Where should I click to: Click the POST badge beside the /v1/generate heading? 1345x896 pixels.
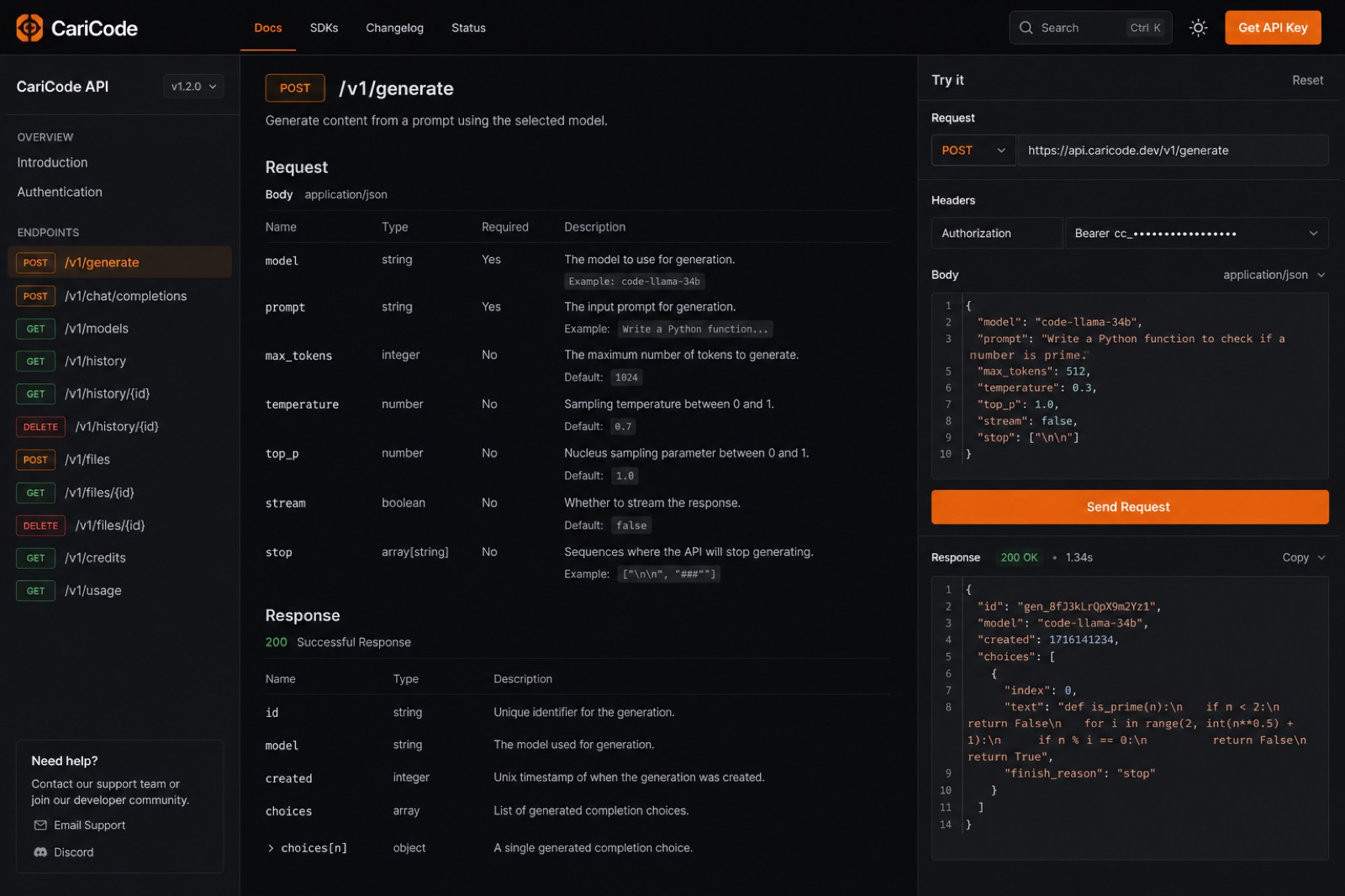(x=295, y=88)
